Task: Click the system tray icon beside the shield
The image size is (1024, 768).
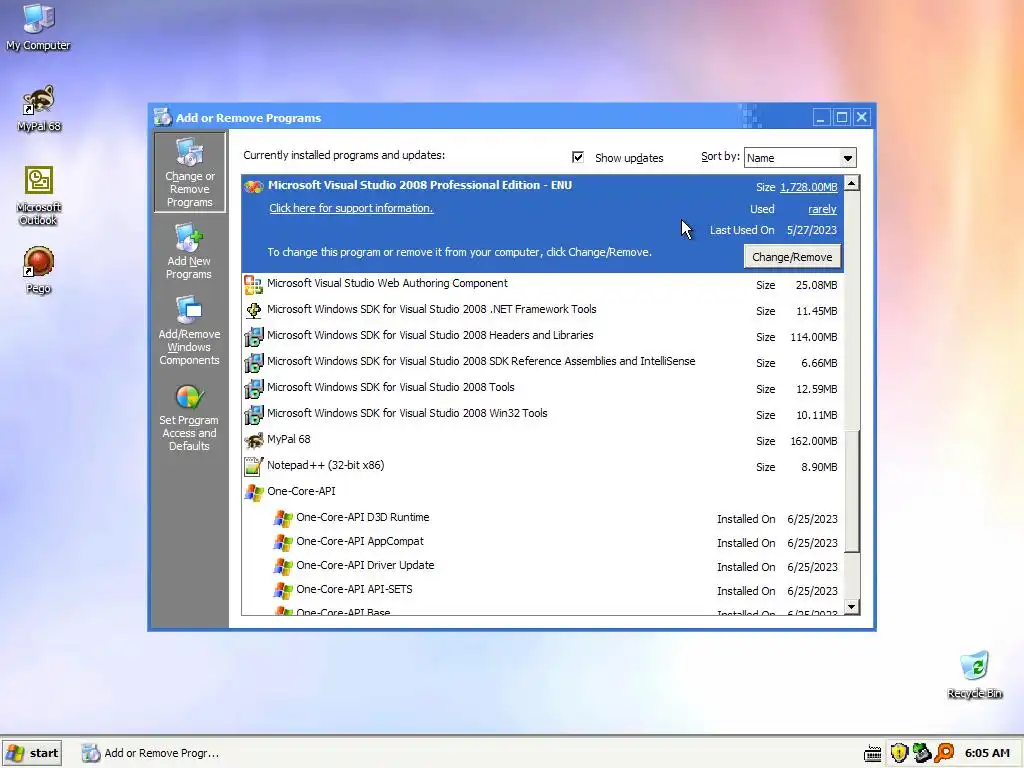Action: [x=921, y=753]
